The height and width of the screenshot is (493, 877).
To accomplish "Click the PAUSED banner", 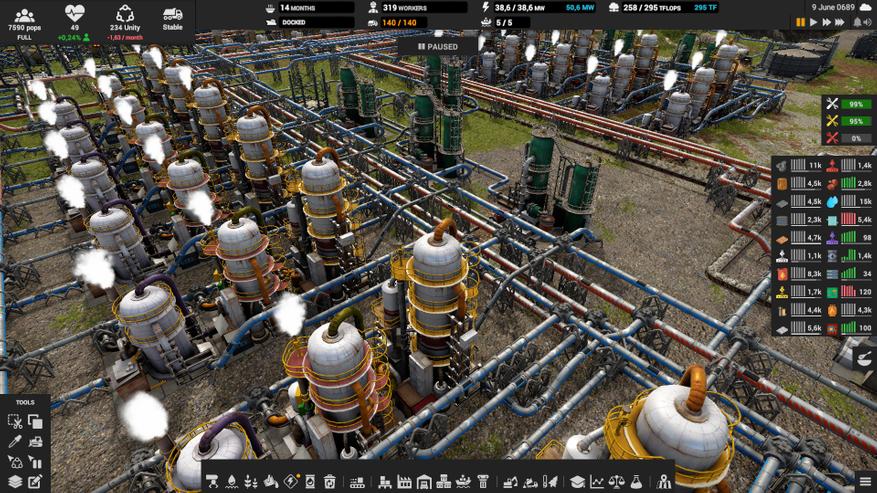I will click(438, 47).
